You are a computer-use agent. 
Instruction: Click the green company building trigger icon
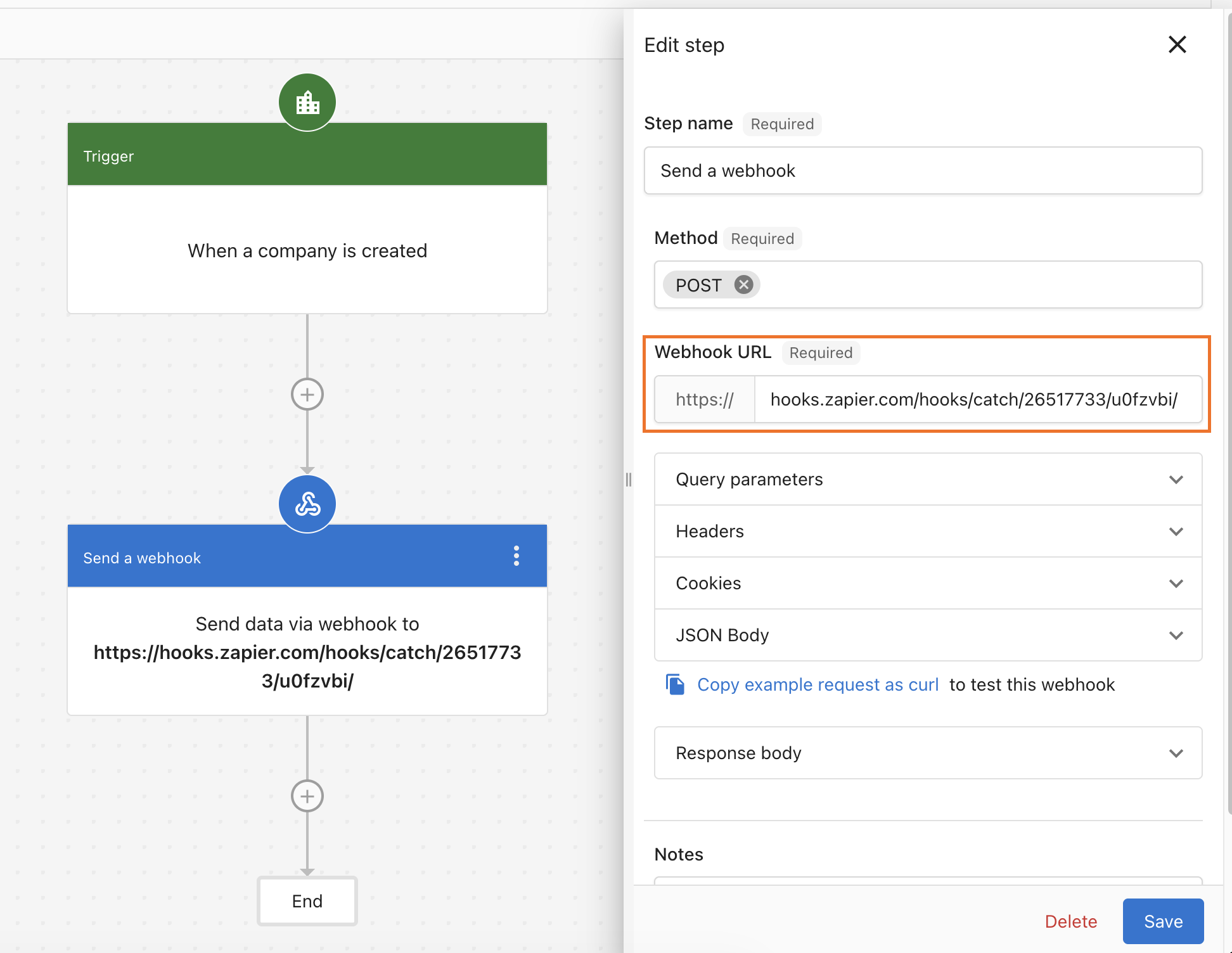[307, 103]
